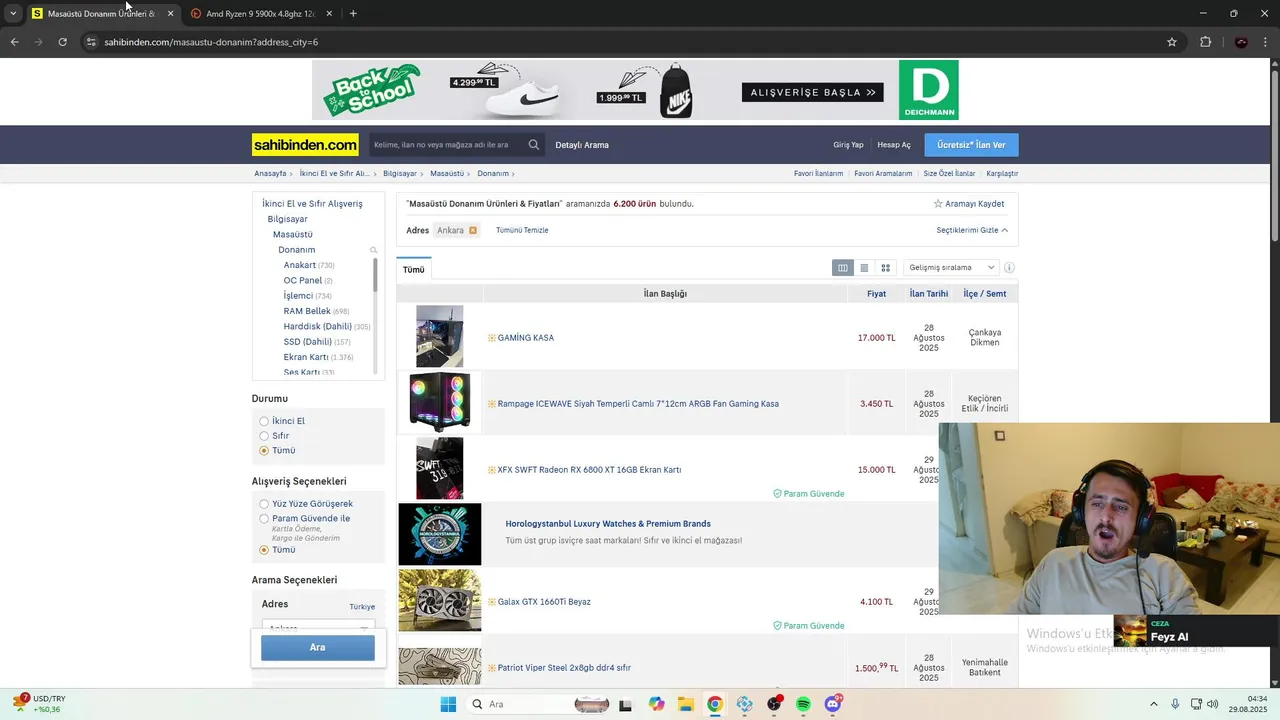Switch to gallery grid view icon
Image resolution: width=1280 pixels, height=720 pixels.
[885, 268]
